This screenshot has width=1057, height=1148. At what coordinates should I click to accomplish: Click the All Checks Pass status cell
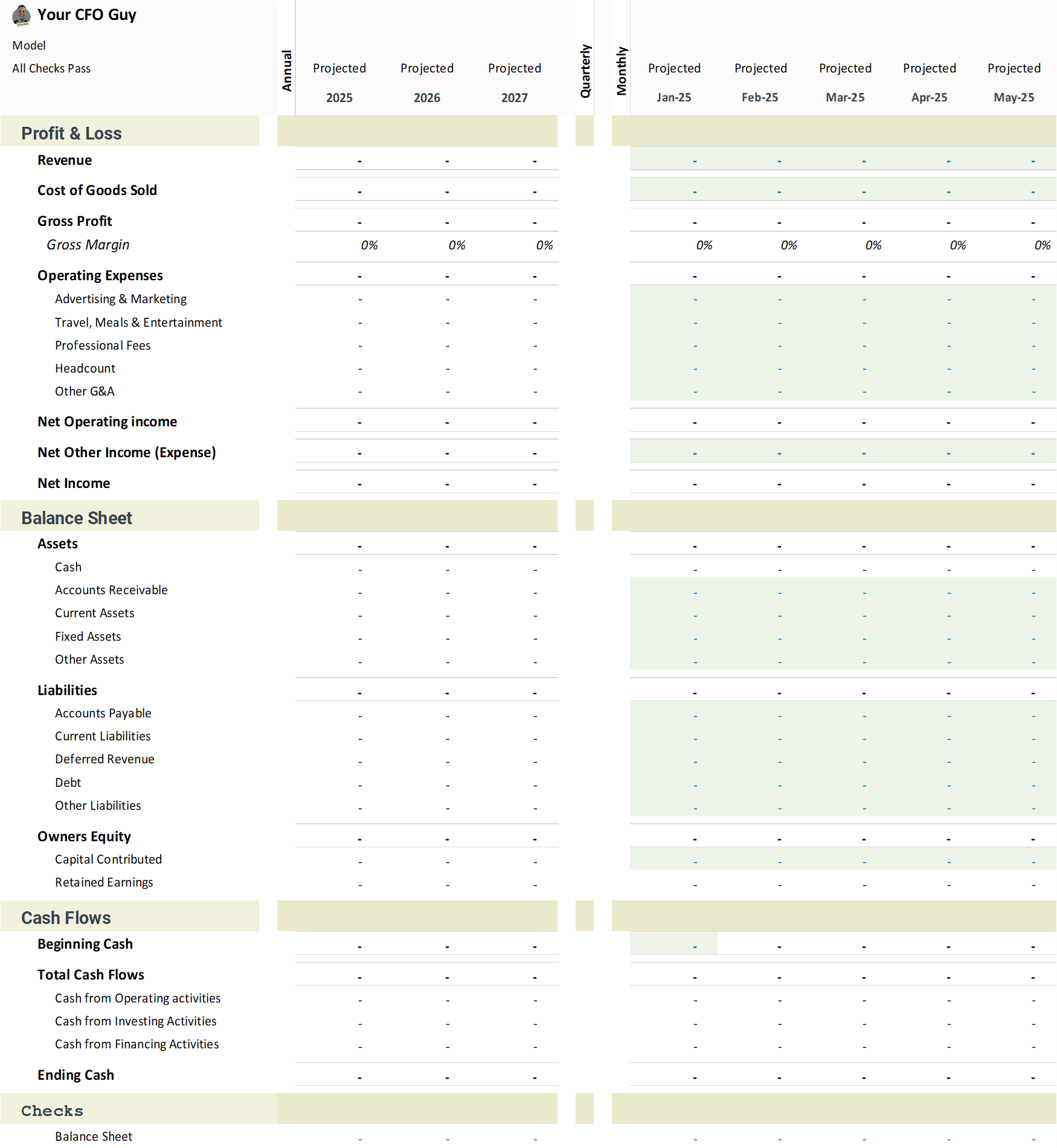point(51,68)
